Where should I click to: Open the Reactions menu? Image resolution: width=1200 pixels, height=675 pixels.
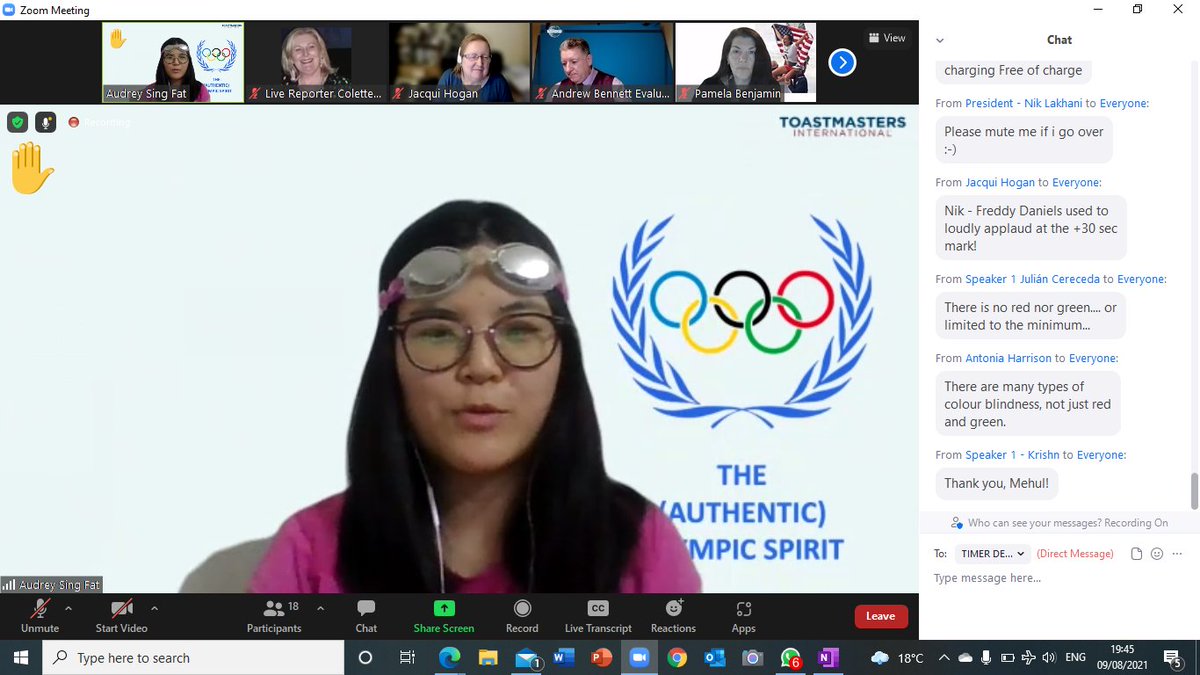[x=673, y=615]
